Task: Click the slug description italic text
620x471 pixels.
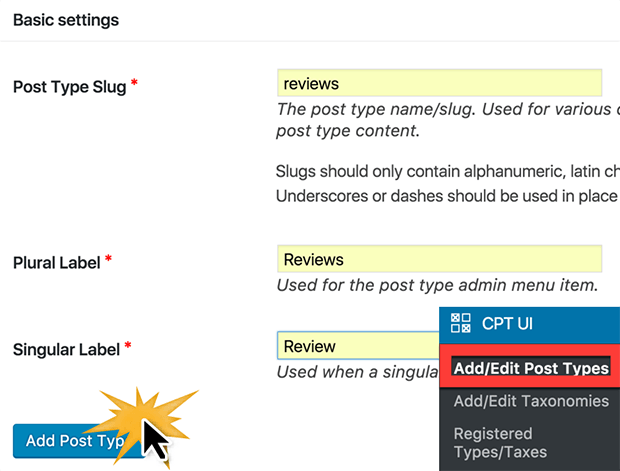Action: tap(448, 120)
